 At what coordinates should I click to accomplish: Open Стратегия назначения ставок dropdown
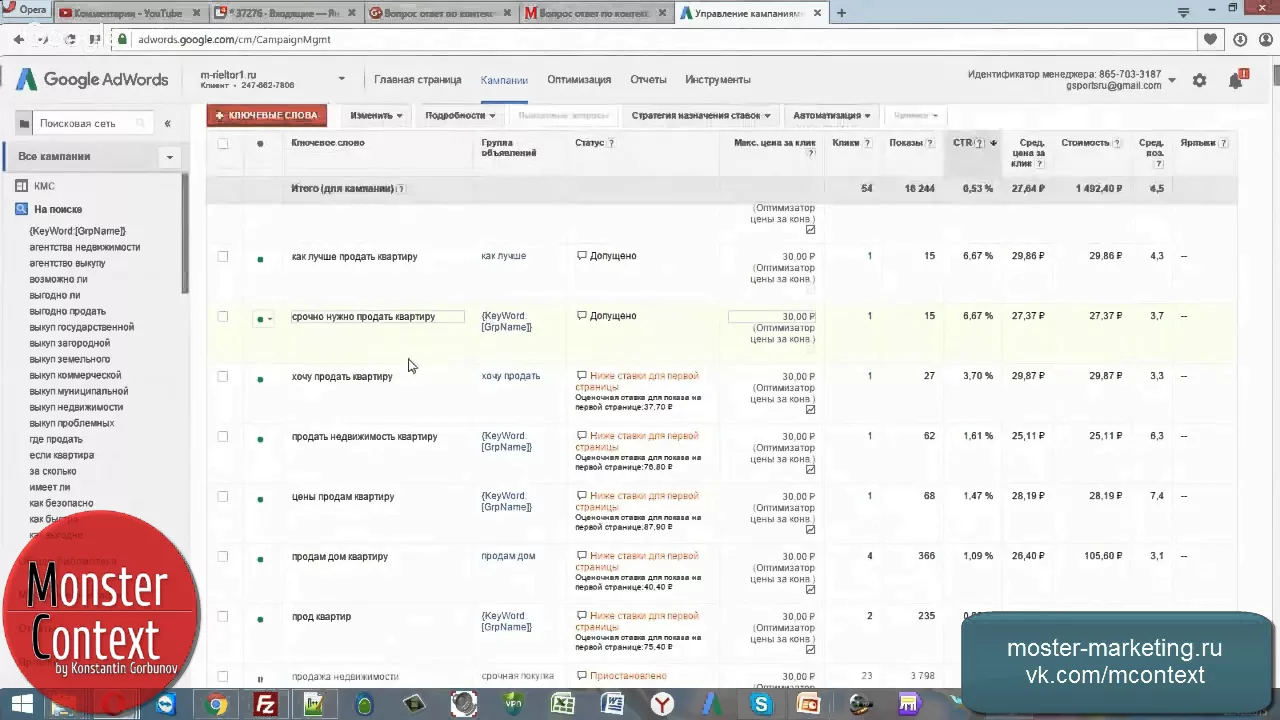point(701,115)
